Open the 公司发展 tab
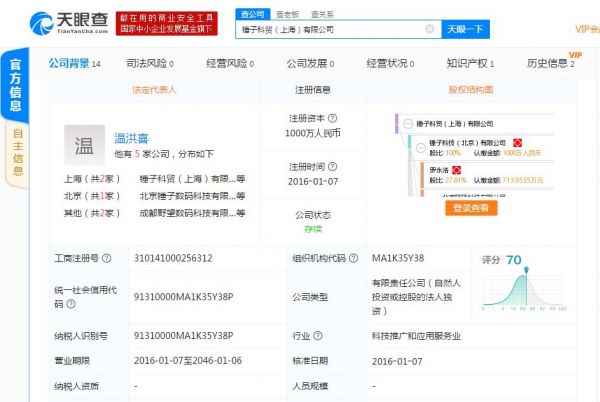The width and height of the screenshot is (600, 402). (x=310, y=63)
